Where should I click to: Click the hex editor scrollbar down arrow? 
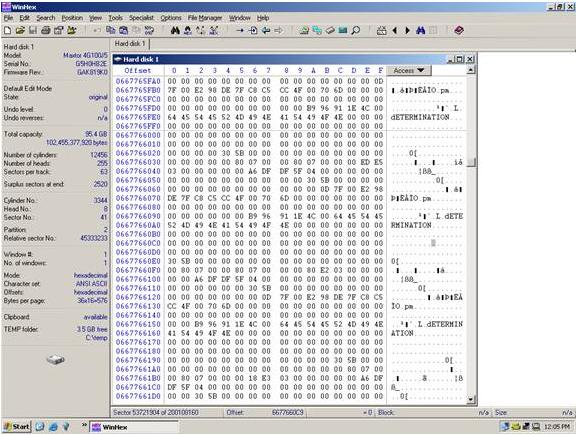tap(471, 399)
